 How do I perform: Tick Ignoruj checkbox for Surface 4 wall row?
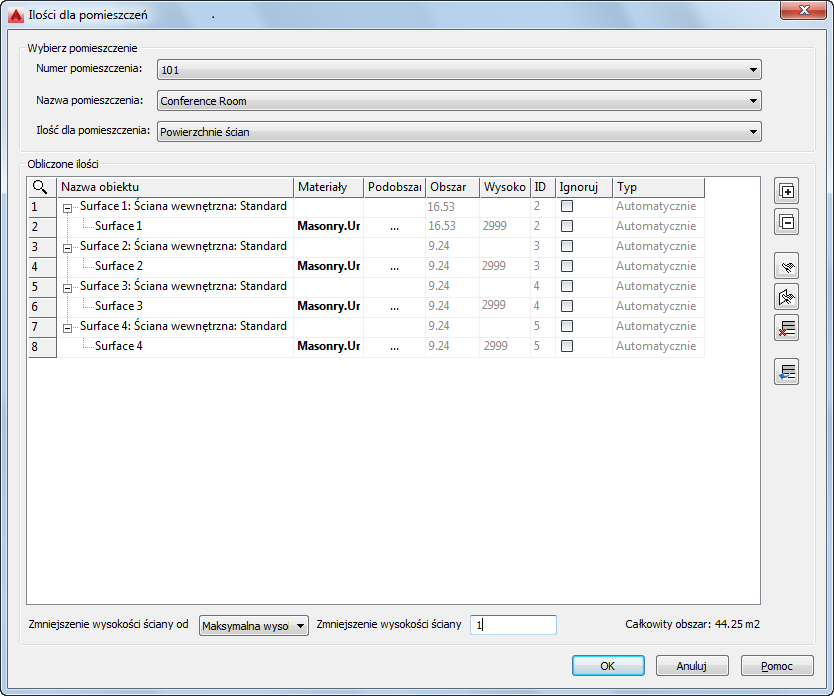point(567,326)
